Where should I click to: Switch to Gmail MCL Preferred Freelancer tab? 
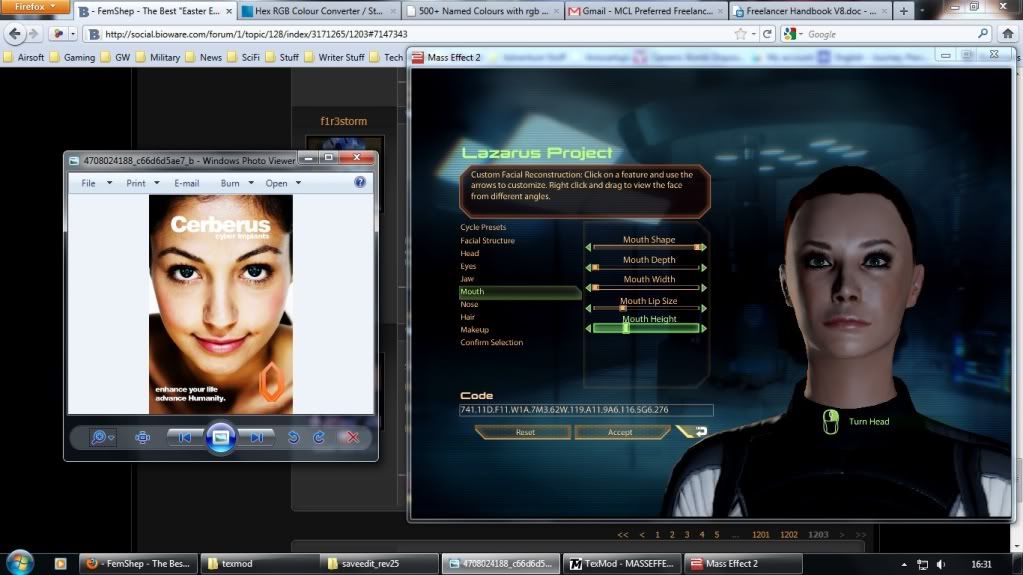point(646,11)
